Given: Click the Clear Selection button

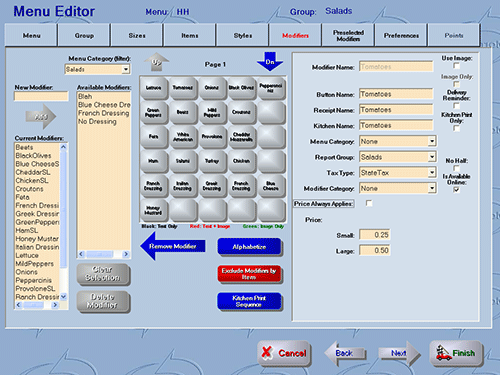Looking at the screenshot, I should (103, 274).
